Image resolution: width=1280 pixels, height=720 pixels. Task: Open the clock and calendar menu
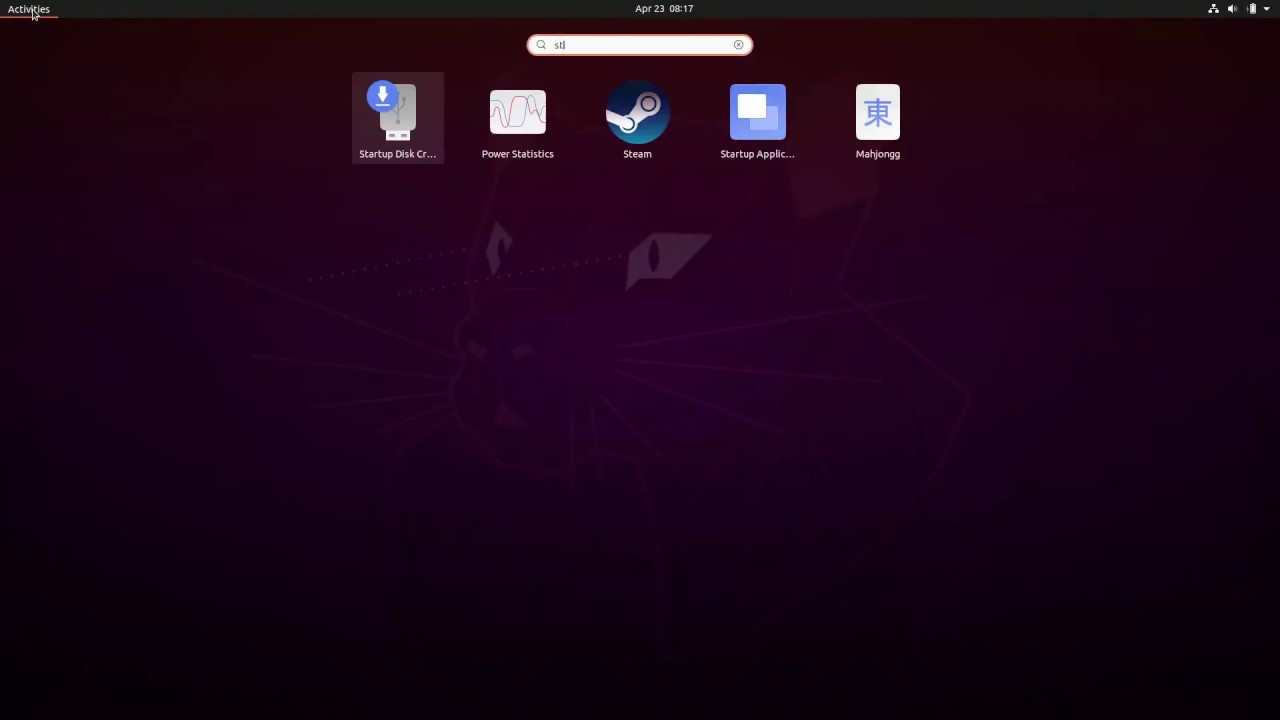click(664, 9)
